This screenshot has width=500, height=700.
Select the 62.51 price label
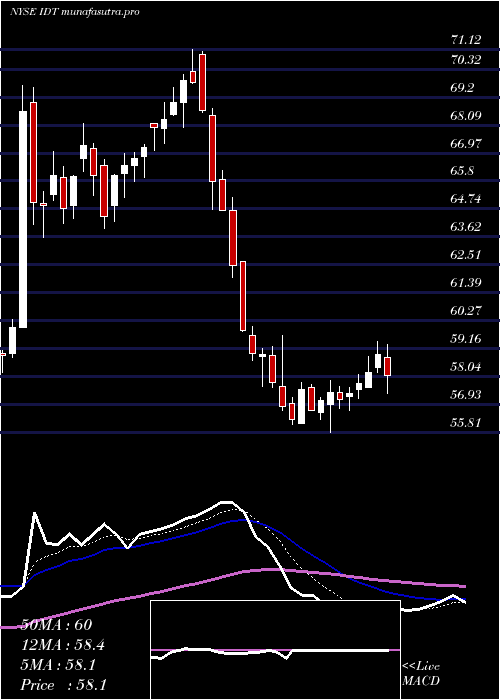[x=466, y=255]
